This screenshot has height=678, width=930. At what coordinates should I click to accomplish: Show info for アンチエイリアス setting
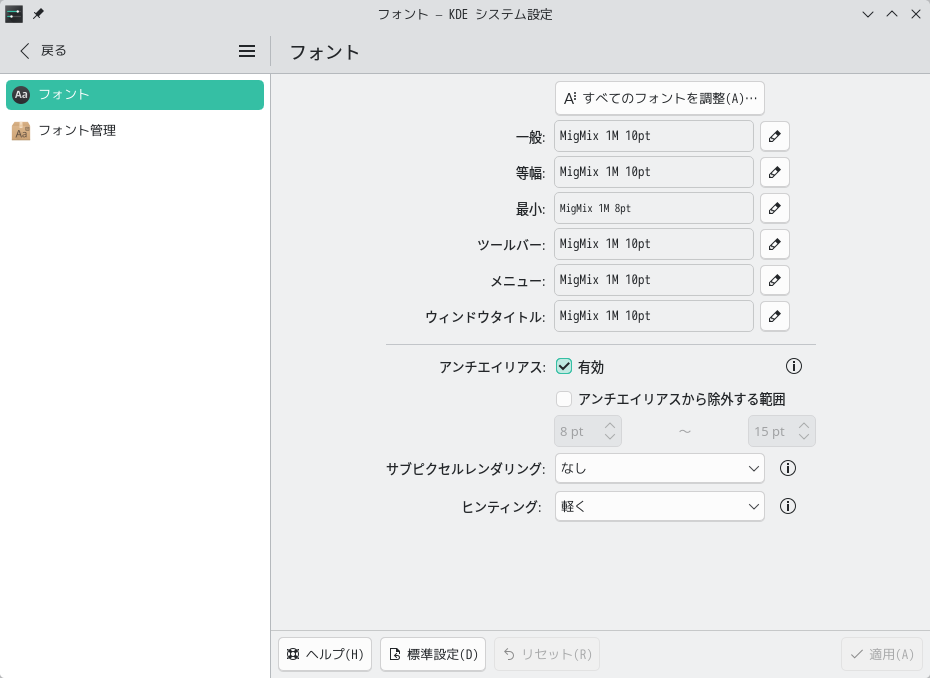[x=794, y=366]
